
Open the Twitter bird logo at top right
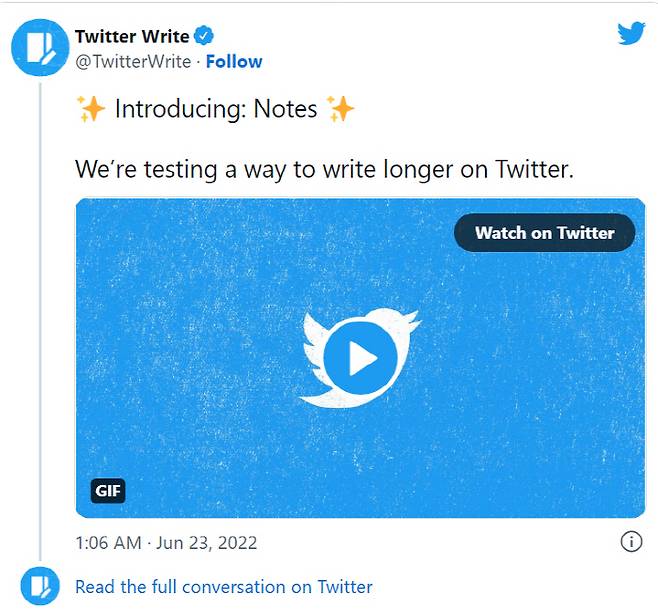coord(631,34)
